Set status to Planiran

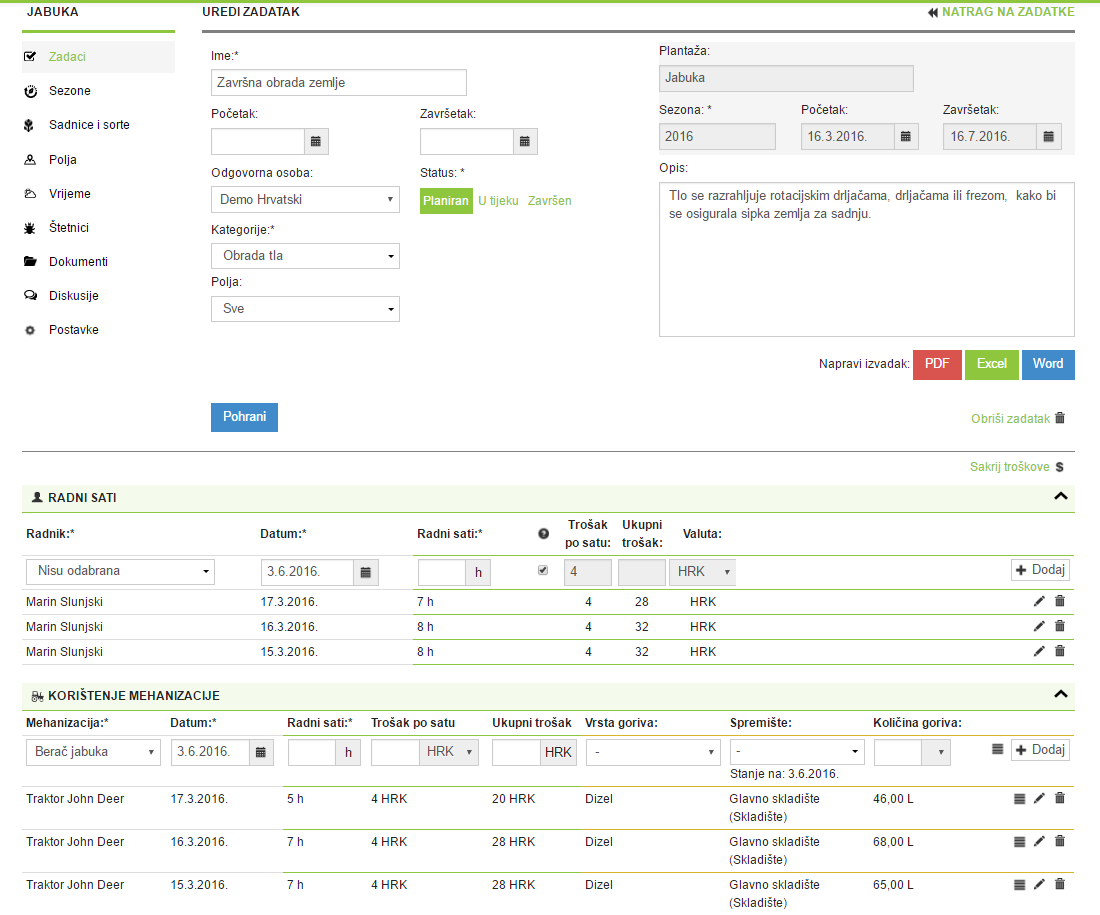point(445,201)
